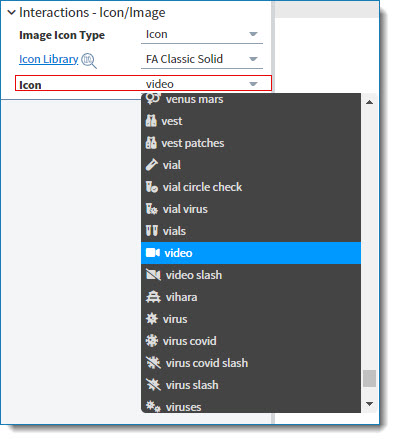Collapse the Interactions - Icon/Image section
Image resolution: width=395 pixels, height=440 pixels.
point(11,13)
